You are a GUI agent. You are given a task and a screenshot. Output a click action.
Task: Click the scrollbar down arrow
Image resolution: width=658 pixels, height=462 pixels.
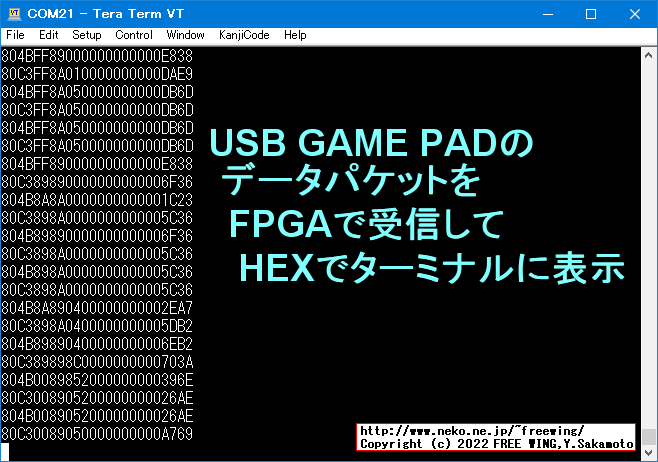pos(648,453)
